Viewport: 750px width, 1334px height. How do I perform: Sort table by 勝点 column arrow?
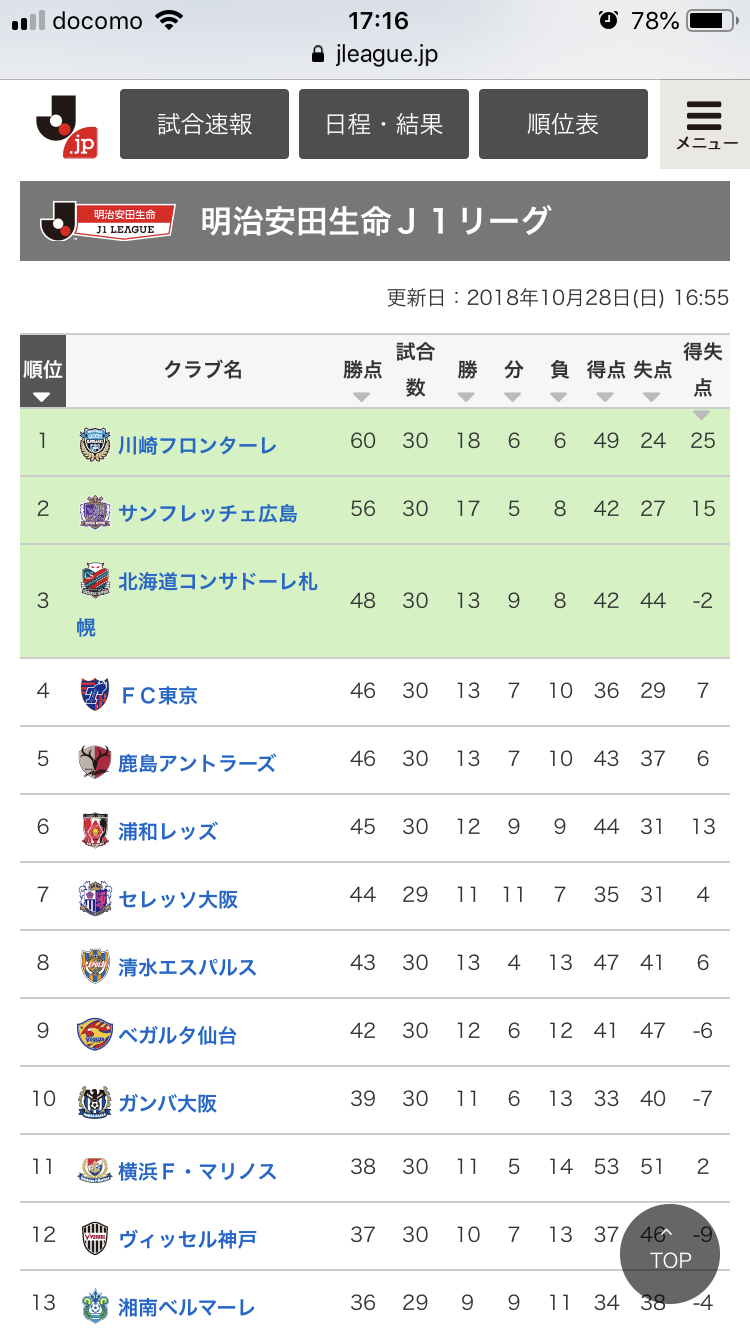click(x=362, y=396)
